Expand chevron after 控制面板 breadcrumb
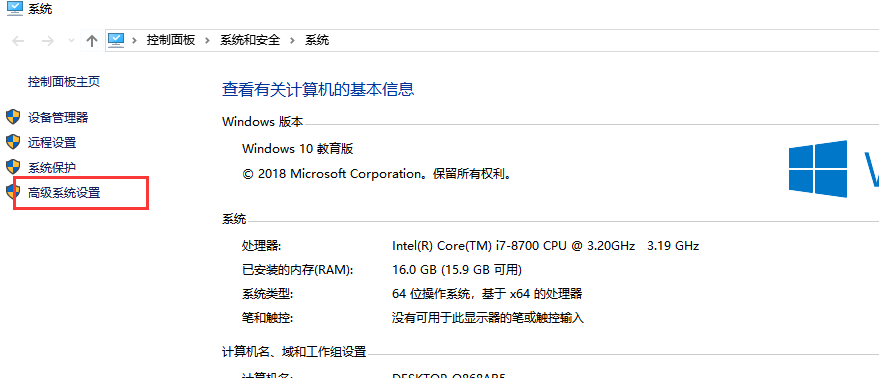 click(207, 40)
